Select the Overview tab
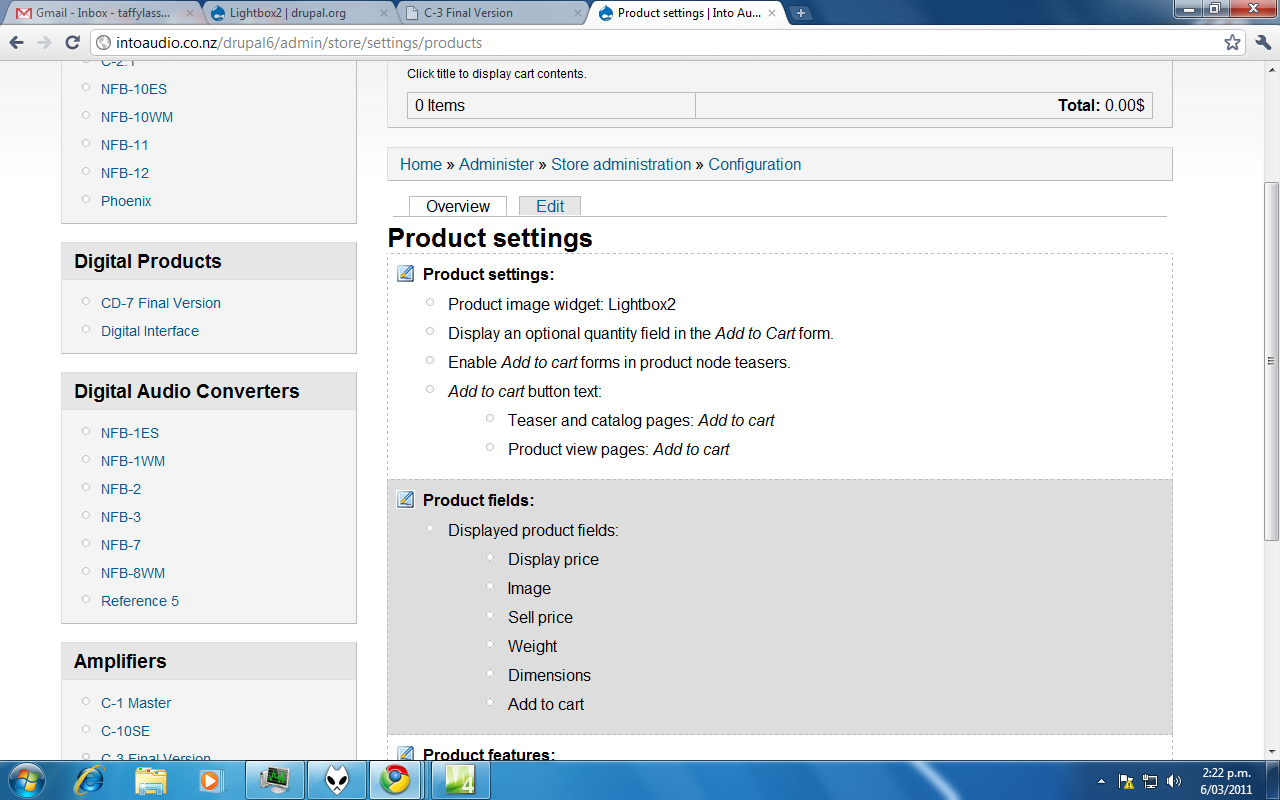1280x800 pixels. [x=458, y=206]
